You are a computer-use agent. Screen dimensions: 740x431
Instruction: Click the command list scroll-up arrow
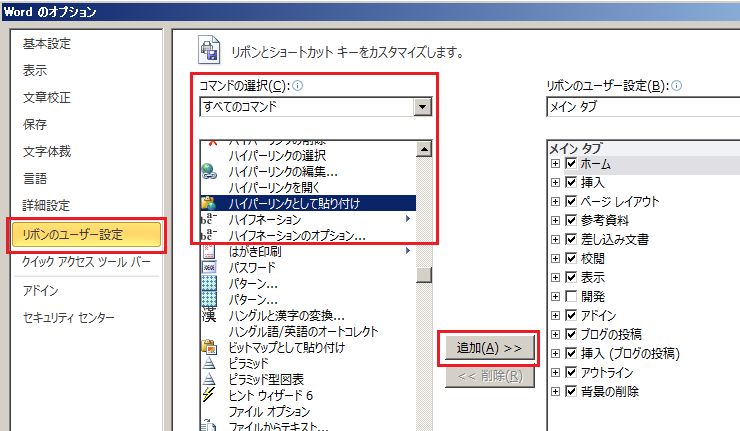coord(424,149)
